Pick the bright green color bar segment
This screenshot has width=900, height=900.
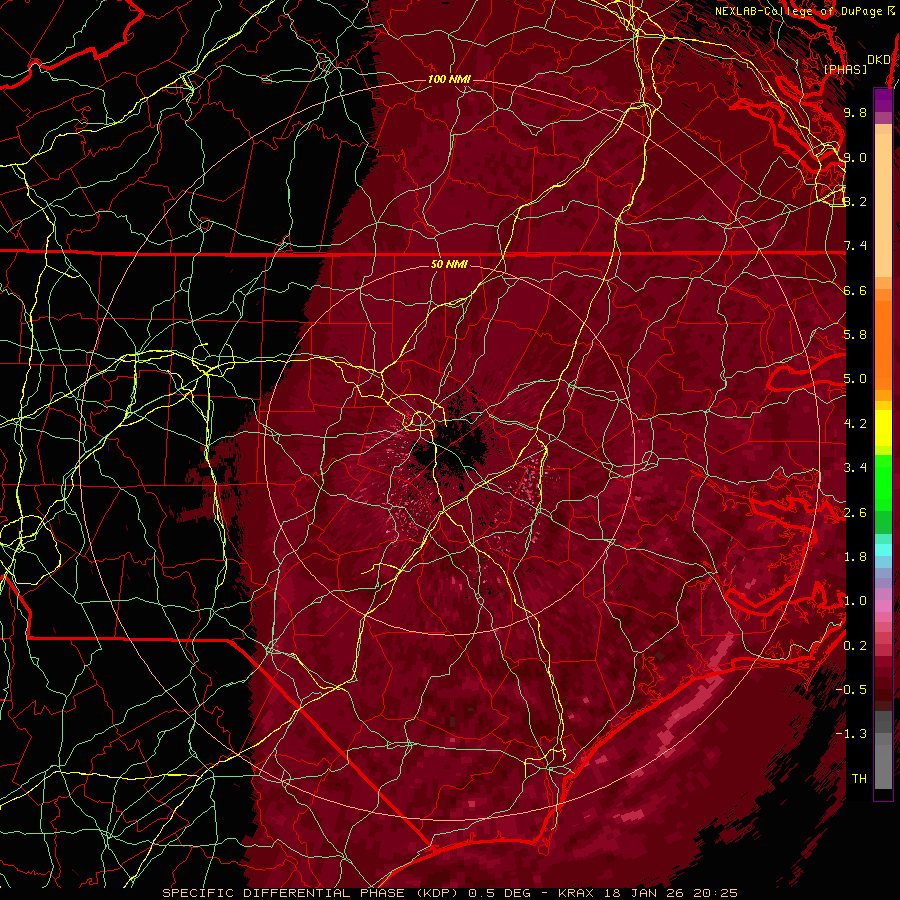pos(883,484)
